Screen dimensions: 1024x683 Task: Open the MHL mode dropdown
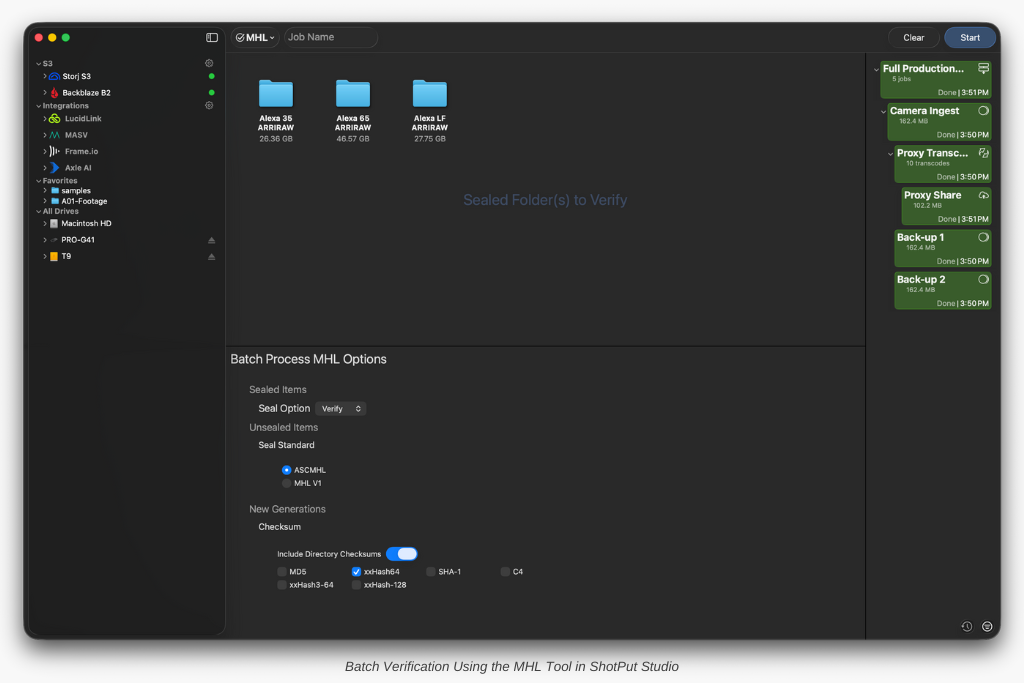(255, 38)
